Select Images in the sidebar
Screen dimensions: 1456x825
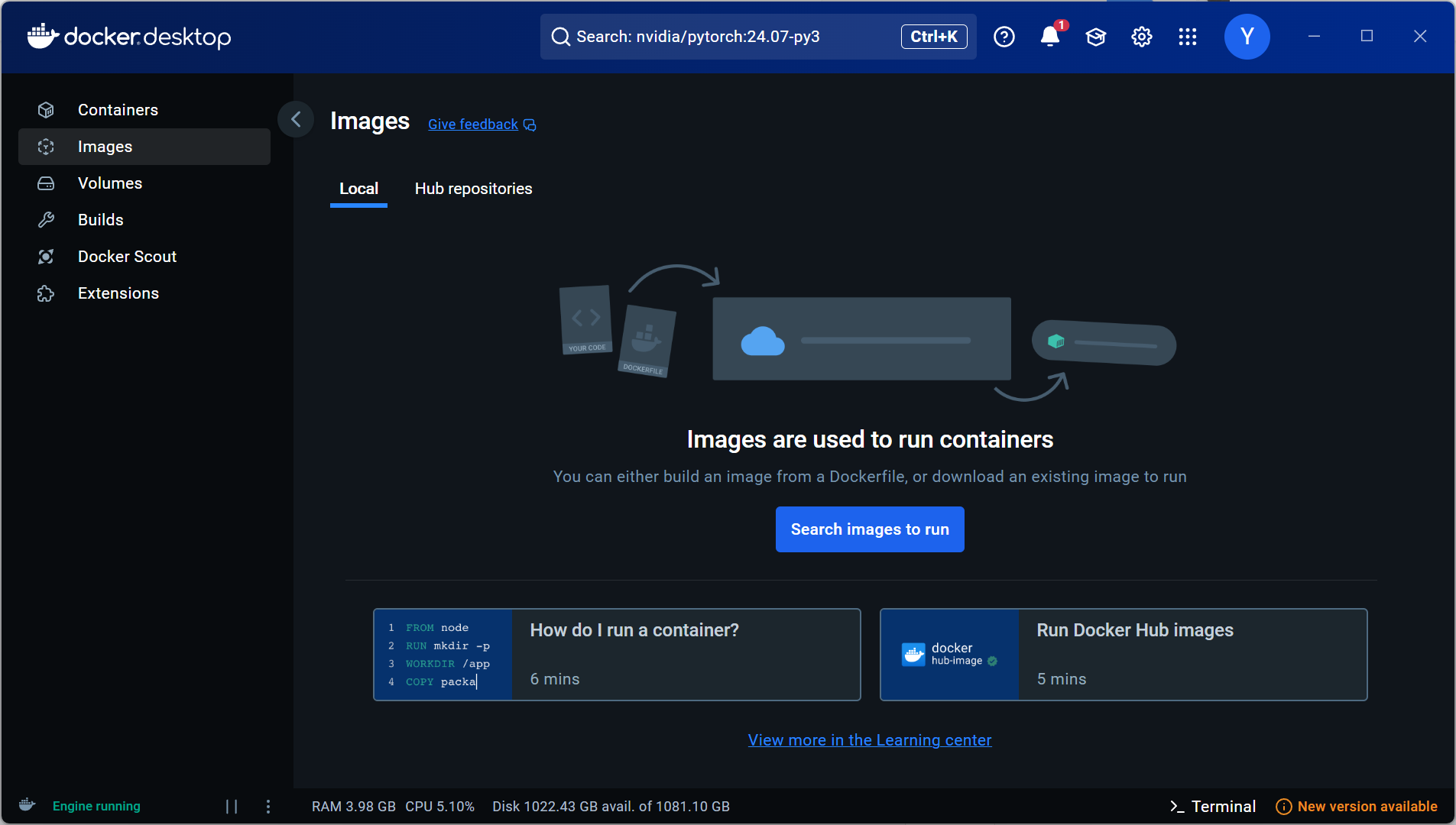144,147
